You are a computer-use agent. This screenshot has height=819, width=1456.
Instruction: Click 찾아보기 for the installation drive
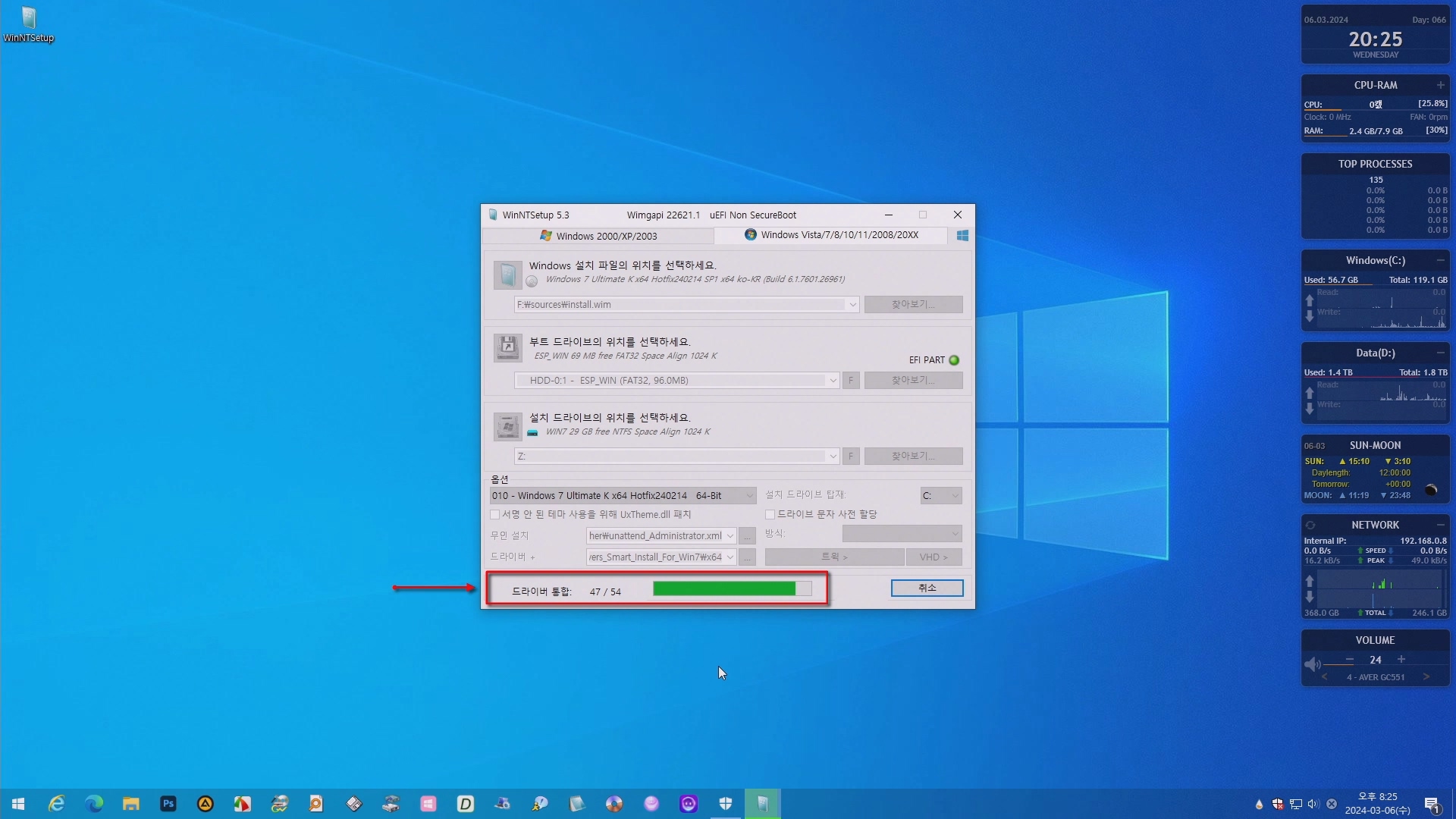913,457
